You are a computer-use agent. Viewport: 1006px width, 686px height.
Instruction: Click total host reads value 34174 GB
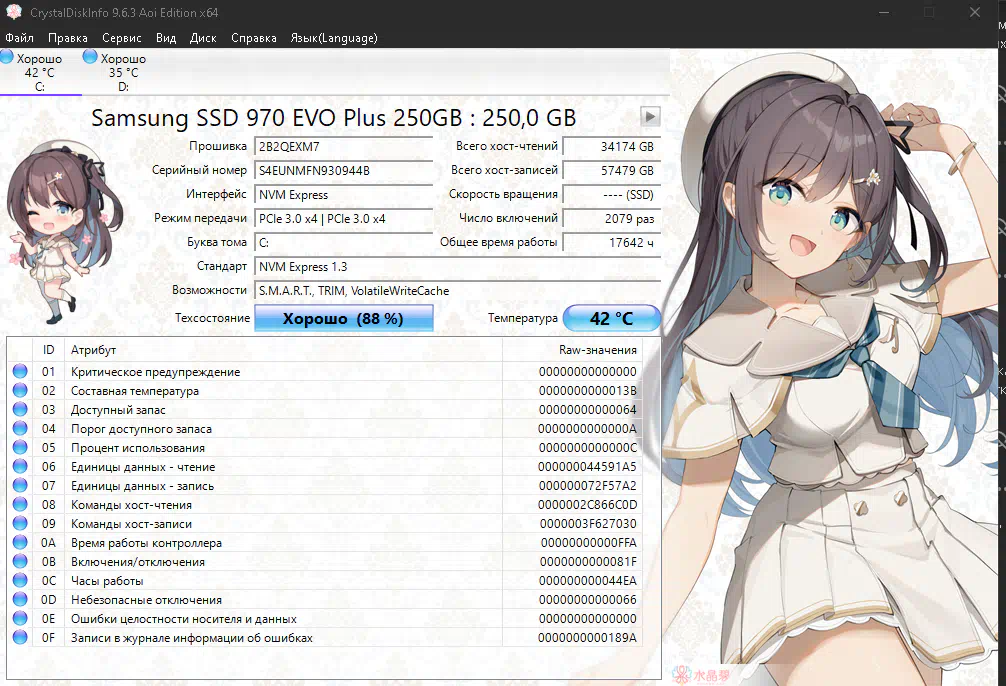(611, 147)
